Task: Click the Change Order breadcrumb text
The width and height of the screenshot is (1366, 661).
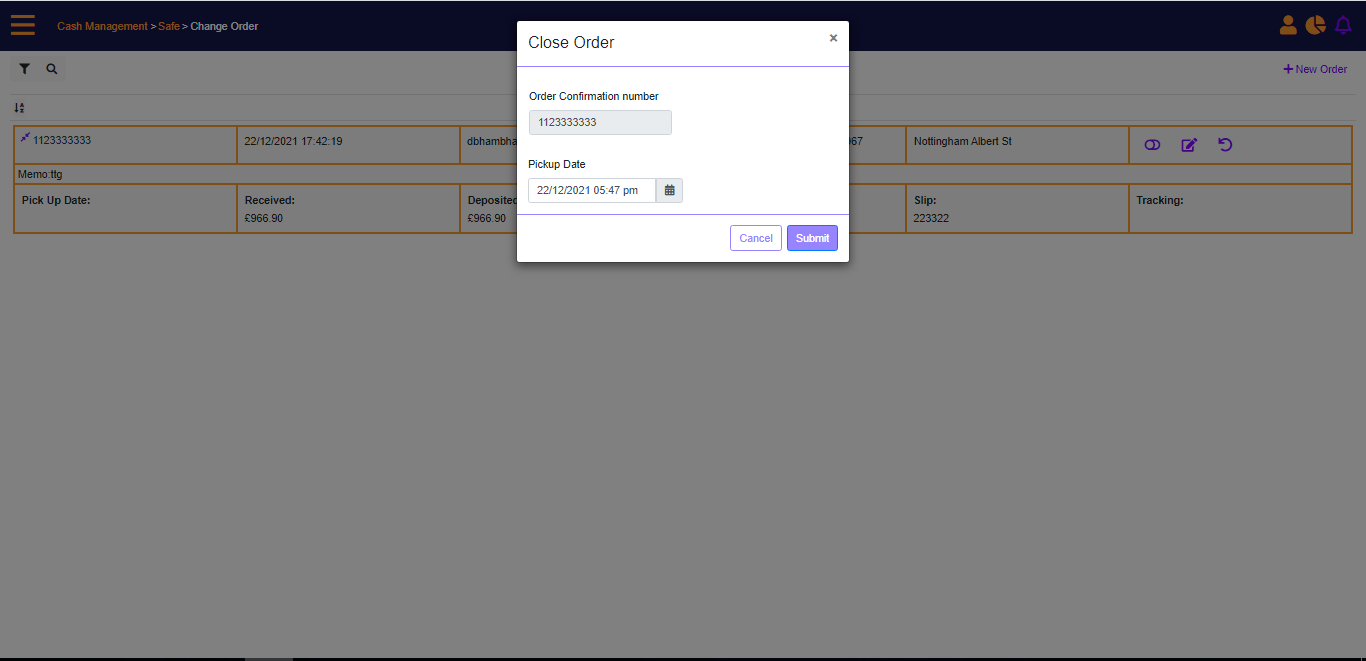Action: [224, 26]
